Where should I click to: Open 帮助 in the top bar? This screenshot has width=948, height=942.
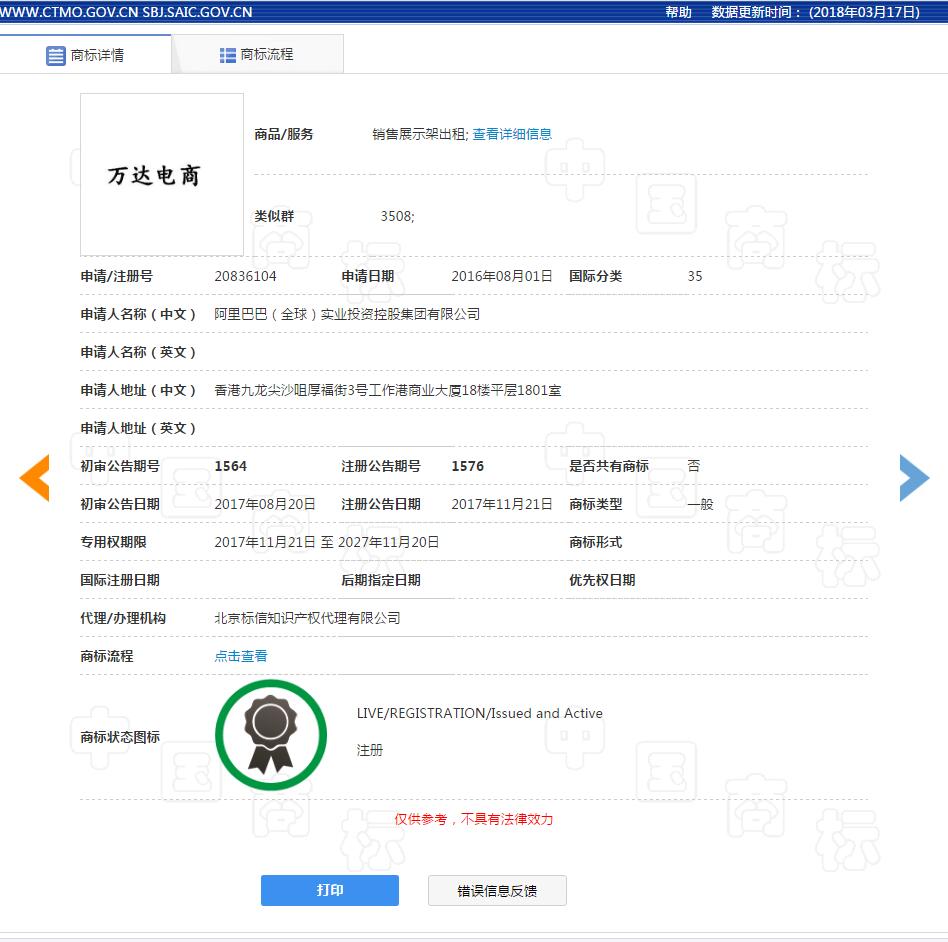678,12
